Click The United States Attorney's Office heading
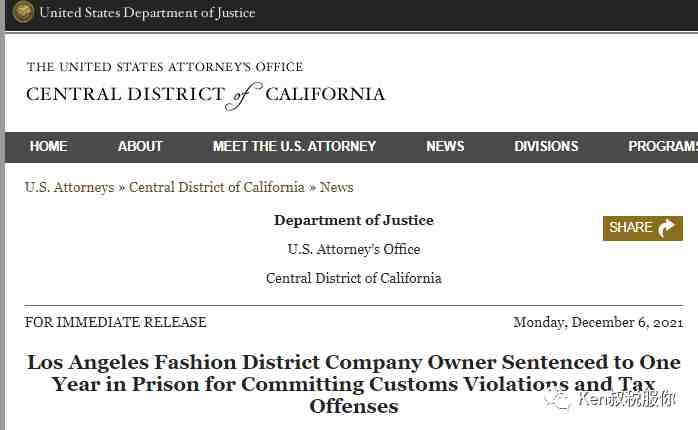Image resolution: width=698 pixels, height=430 pixels. click(165, 67)
